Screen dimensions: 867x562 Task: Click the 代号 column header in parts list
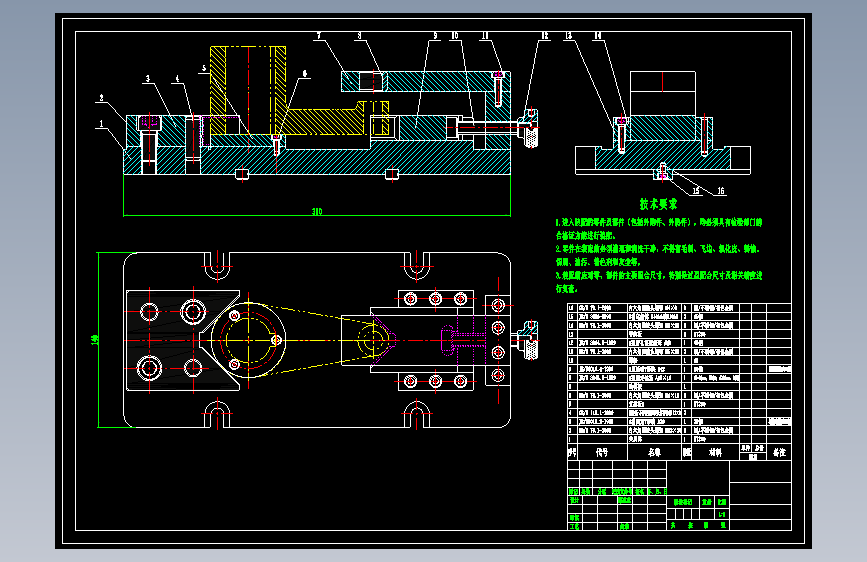[x=602, y=452]
